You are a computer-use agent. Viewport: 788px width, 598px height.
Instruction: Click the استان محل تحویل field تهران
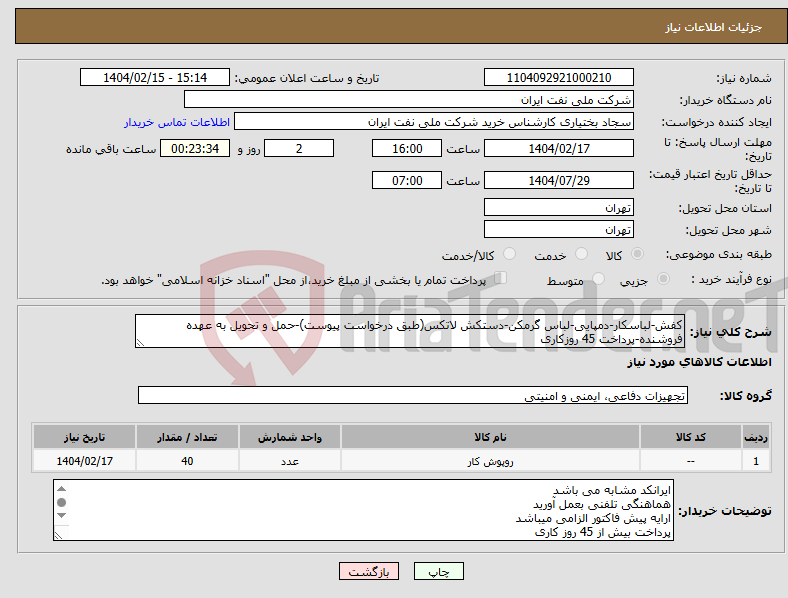pyautogui.click(x=559, y=207)
